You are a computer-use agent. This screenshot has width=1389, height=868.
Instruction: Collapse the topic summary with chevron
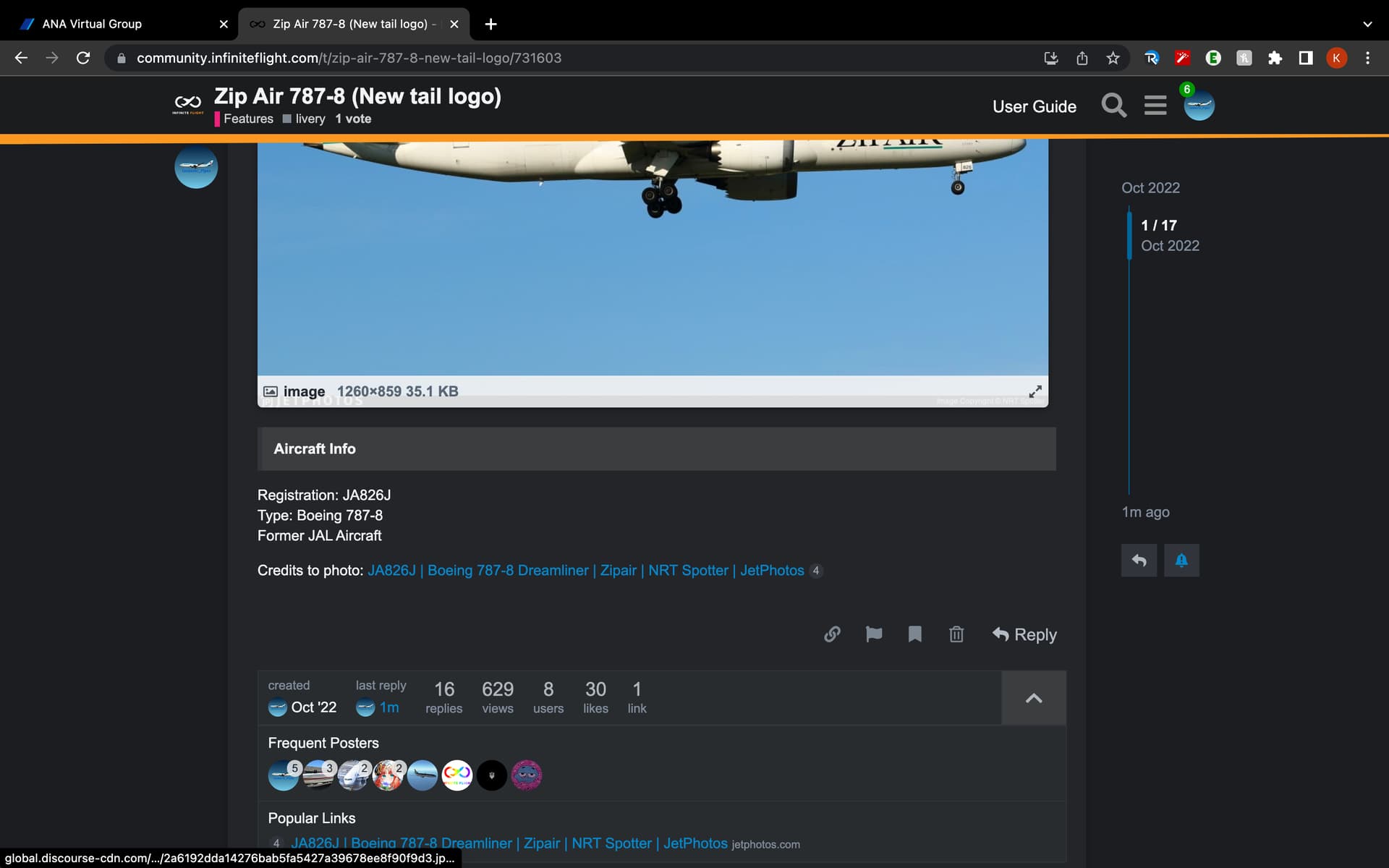(x=1034, y=698)
